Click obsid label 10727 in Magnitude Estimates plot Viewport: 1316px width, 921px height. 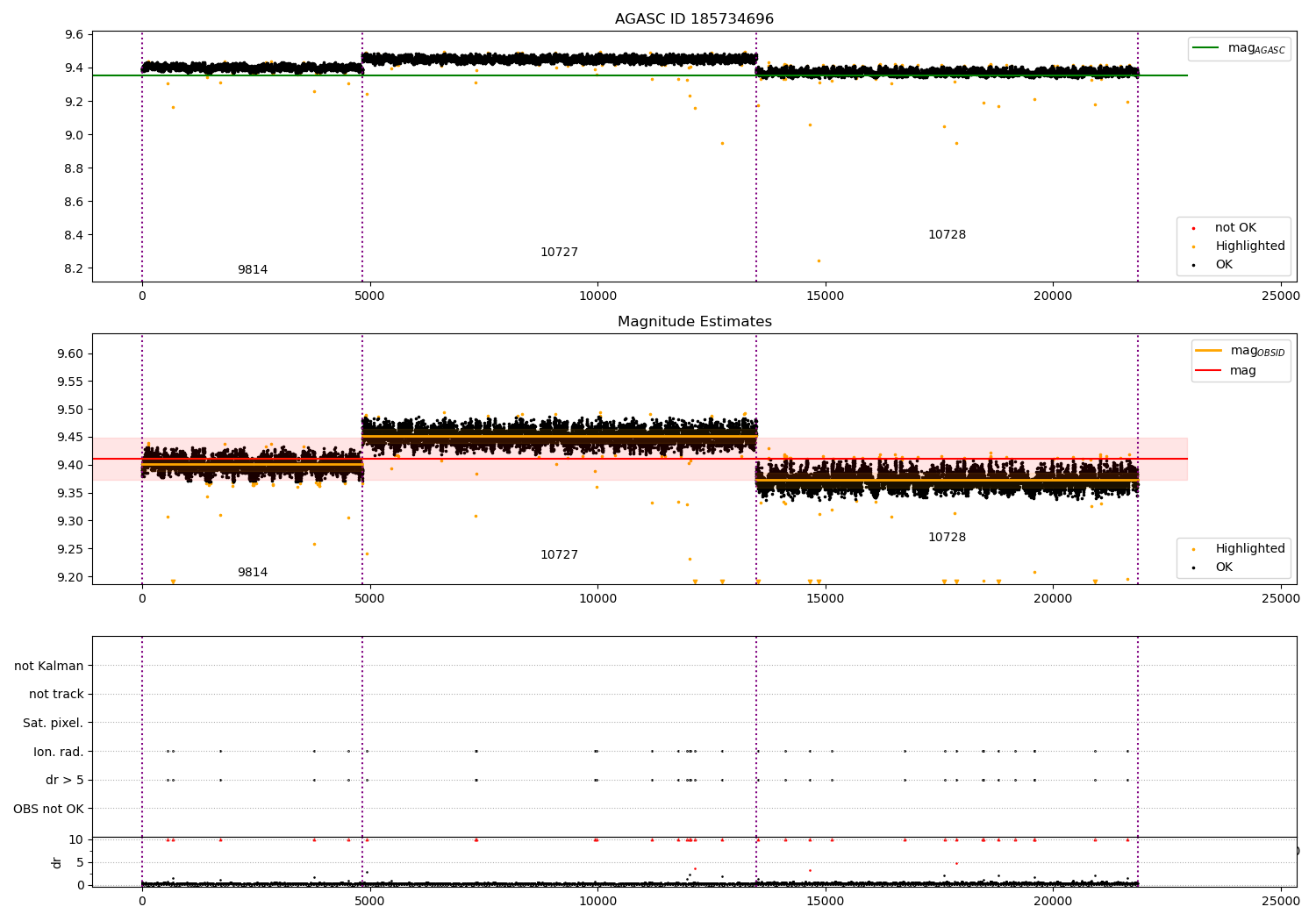559,555
